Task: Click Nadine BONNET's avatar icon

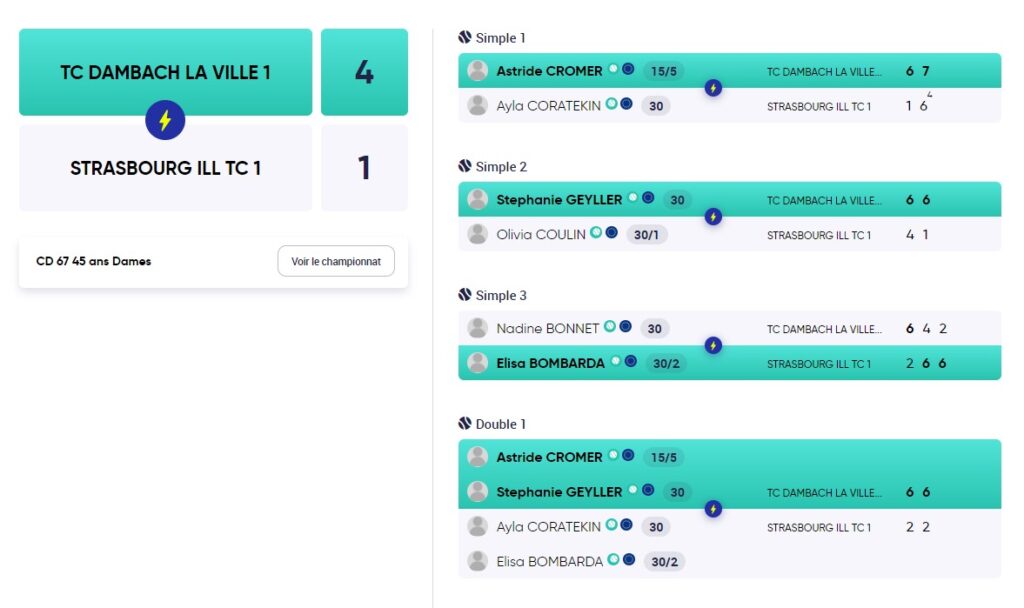Action: (x=477, y=328)
